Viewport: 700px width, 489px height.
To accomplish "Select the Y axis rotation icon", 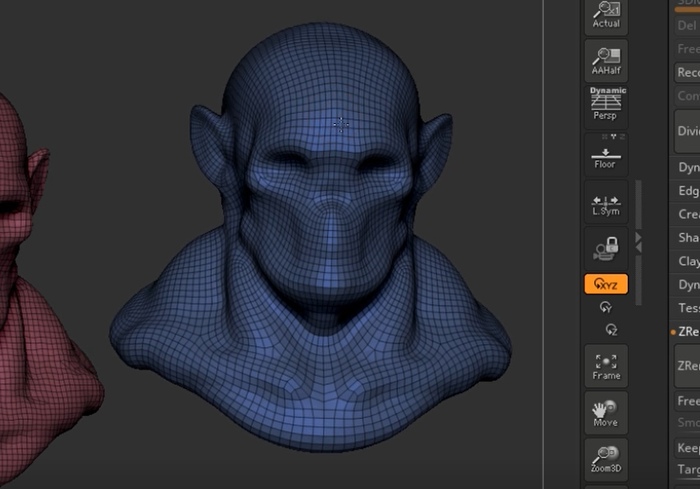I will click(606, 308).
